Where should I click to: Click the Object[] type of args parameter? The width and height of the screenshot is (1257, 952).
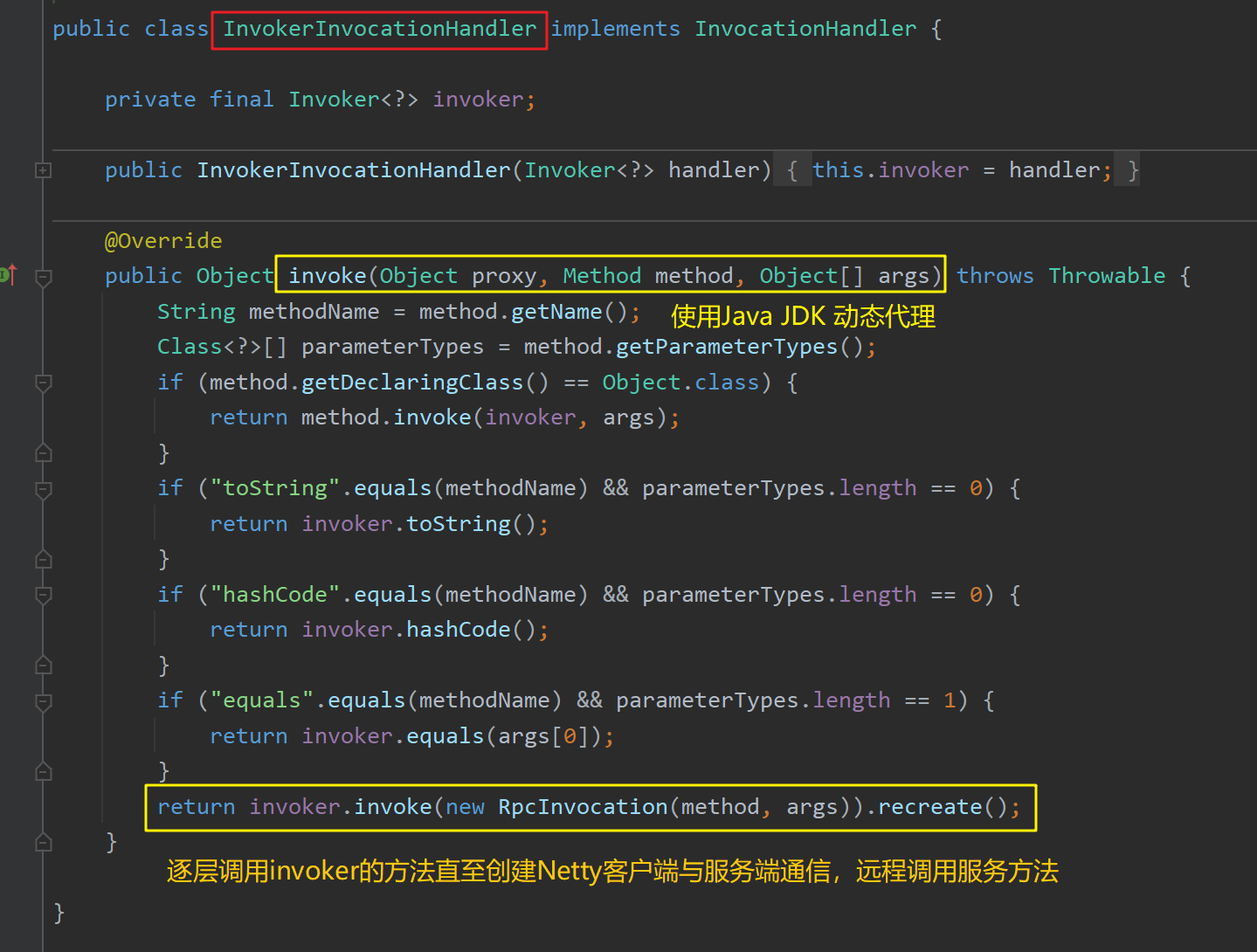coord(812,276)
